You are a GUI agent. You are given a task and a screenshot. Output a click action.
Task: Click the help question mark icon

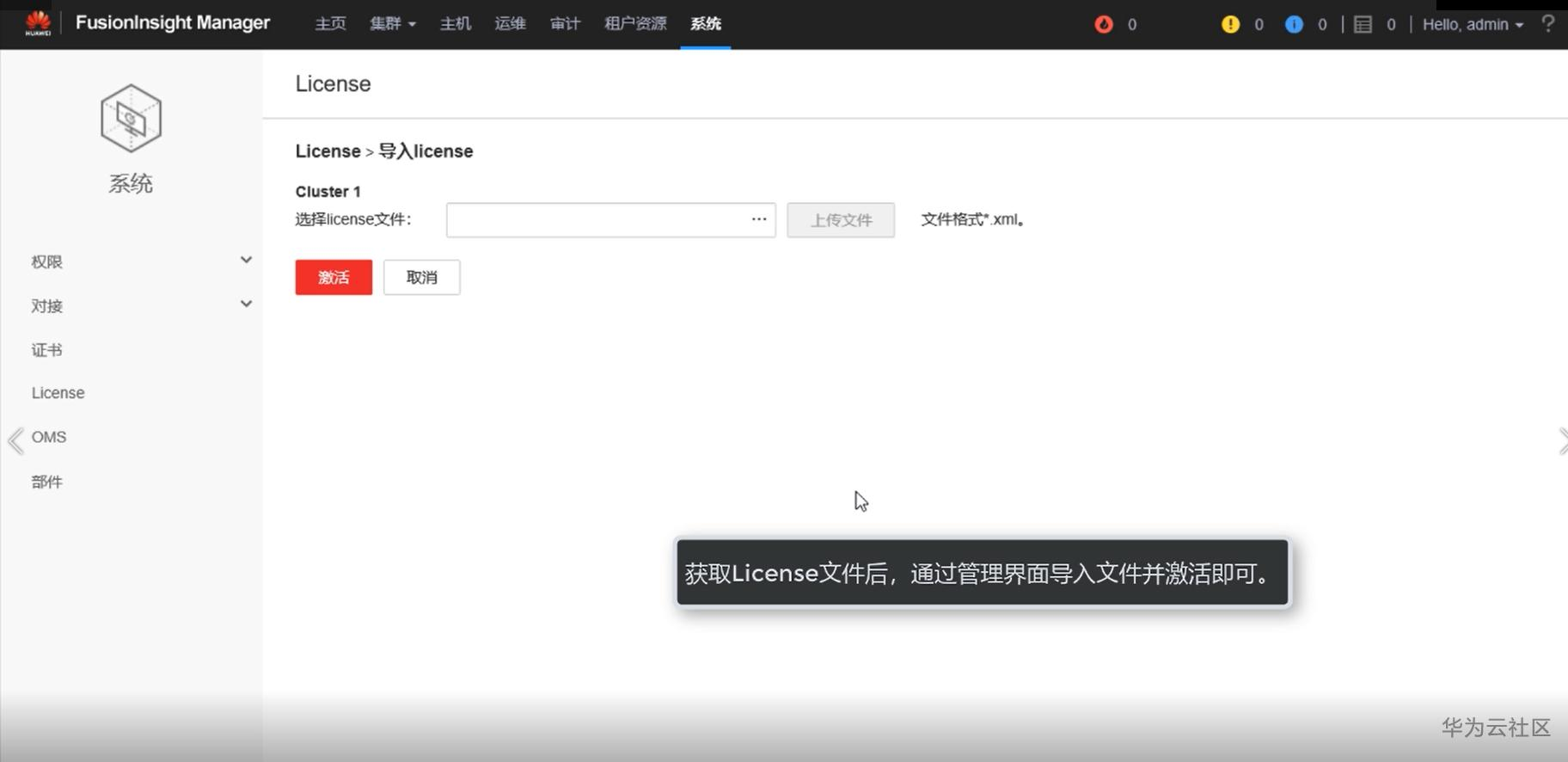[x=1548, y=23]
